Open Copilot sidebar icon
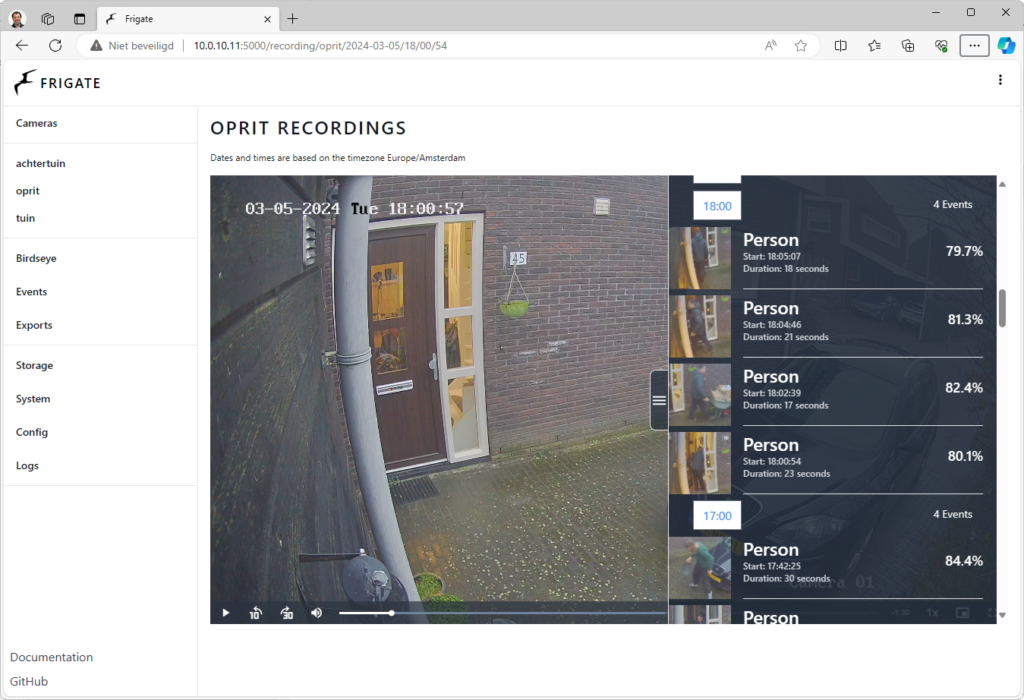Image resolution: width=1024 pixels, height=700 pixels. point(1006,45)
